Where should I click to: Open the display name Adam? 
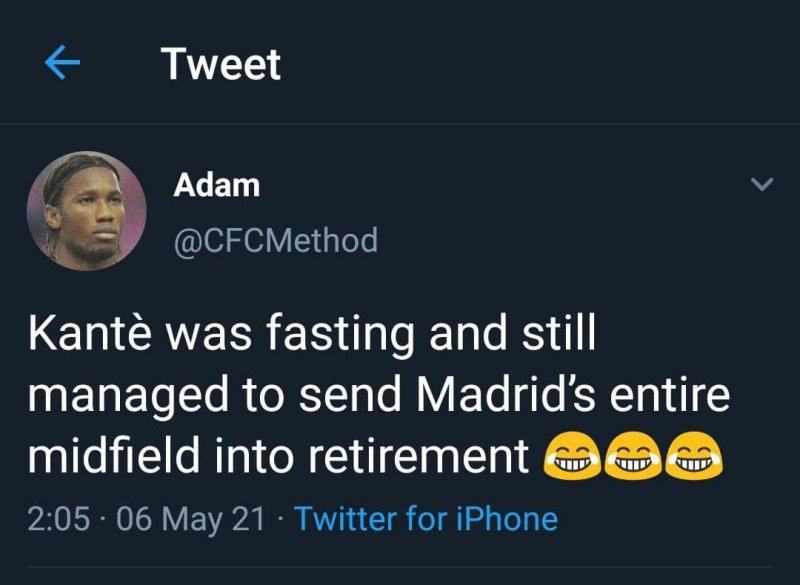(216, 185)
